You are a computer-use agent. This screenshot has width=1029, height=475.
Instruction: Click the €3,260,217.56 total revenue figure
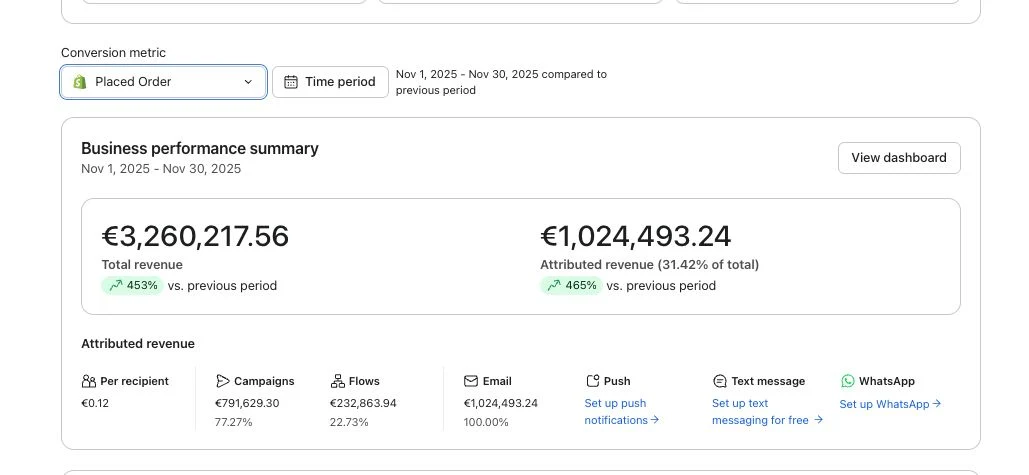click(x=195, y=236)
